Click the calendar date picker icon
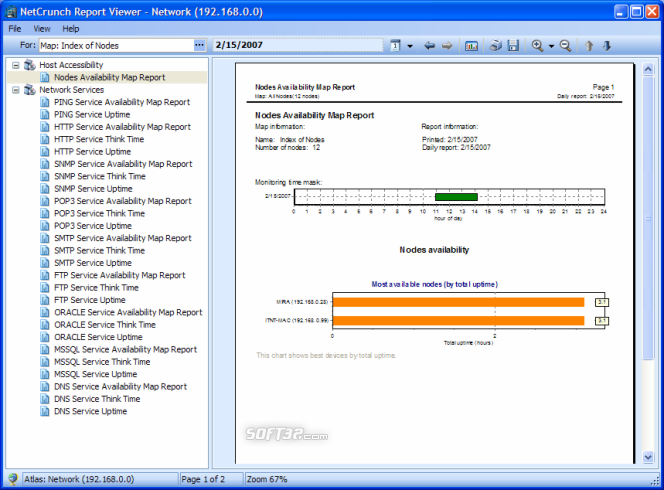 (395, 45)
